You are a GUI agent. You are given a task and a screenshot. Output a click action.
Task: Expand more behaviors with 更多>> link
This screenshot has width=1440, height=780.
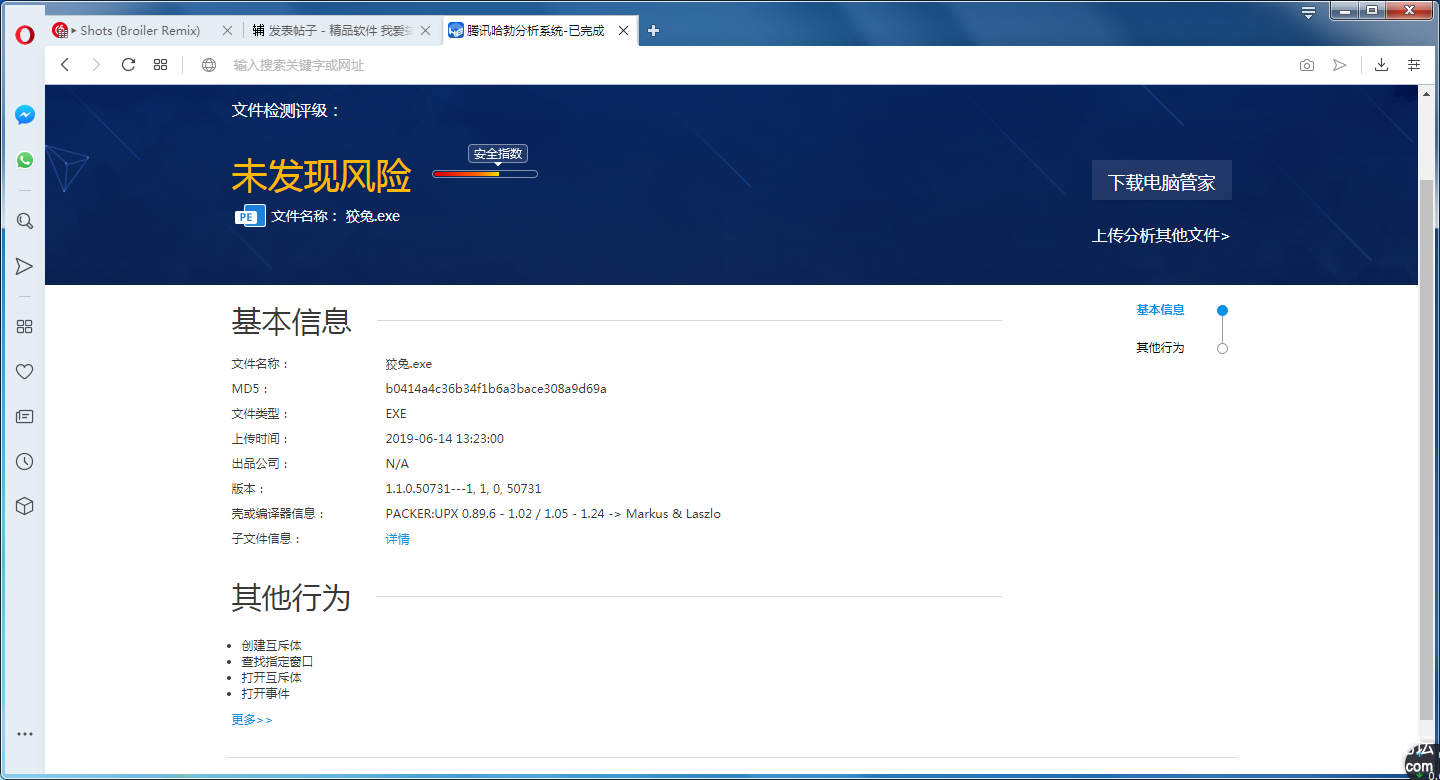251,720
